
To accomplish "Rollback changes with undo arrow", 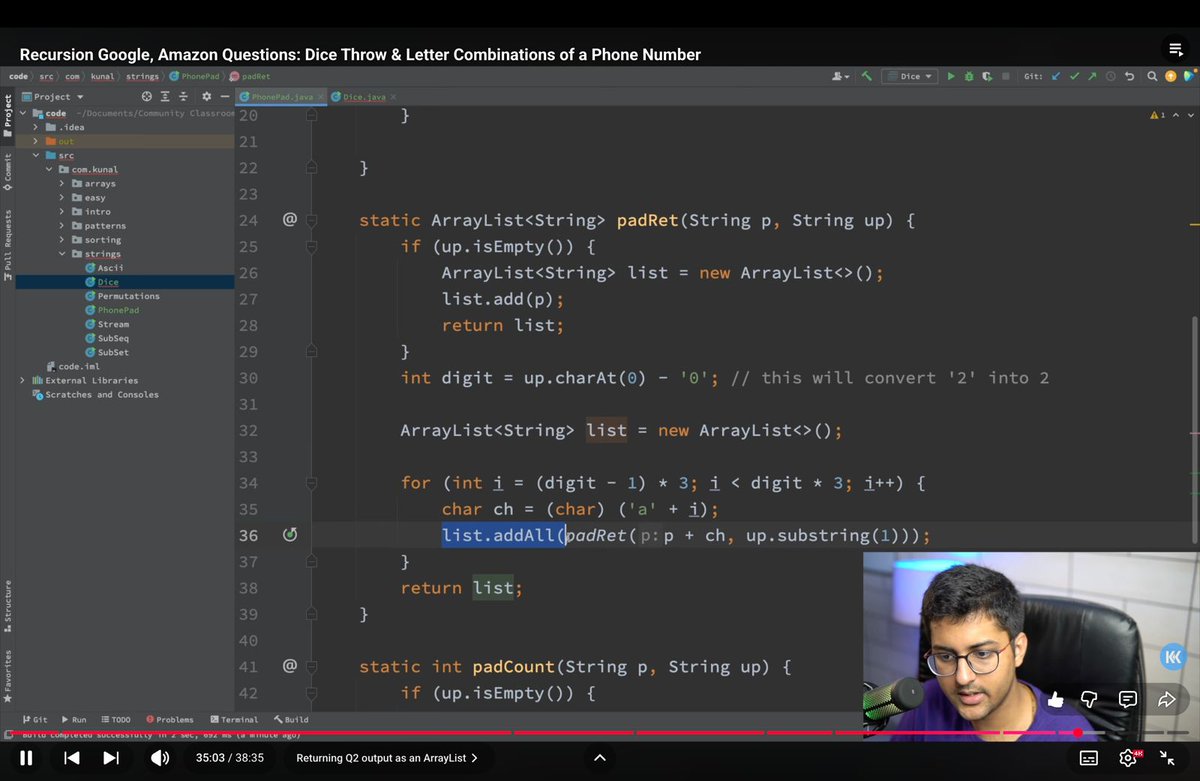I will tap(1129, 76).
